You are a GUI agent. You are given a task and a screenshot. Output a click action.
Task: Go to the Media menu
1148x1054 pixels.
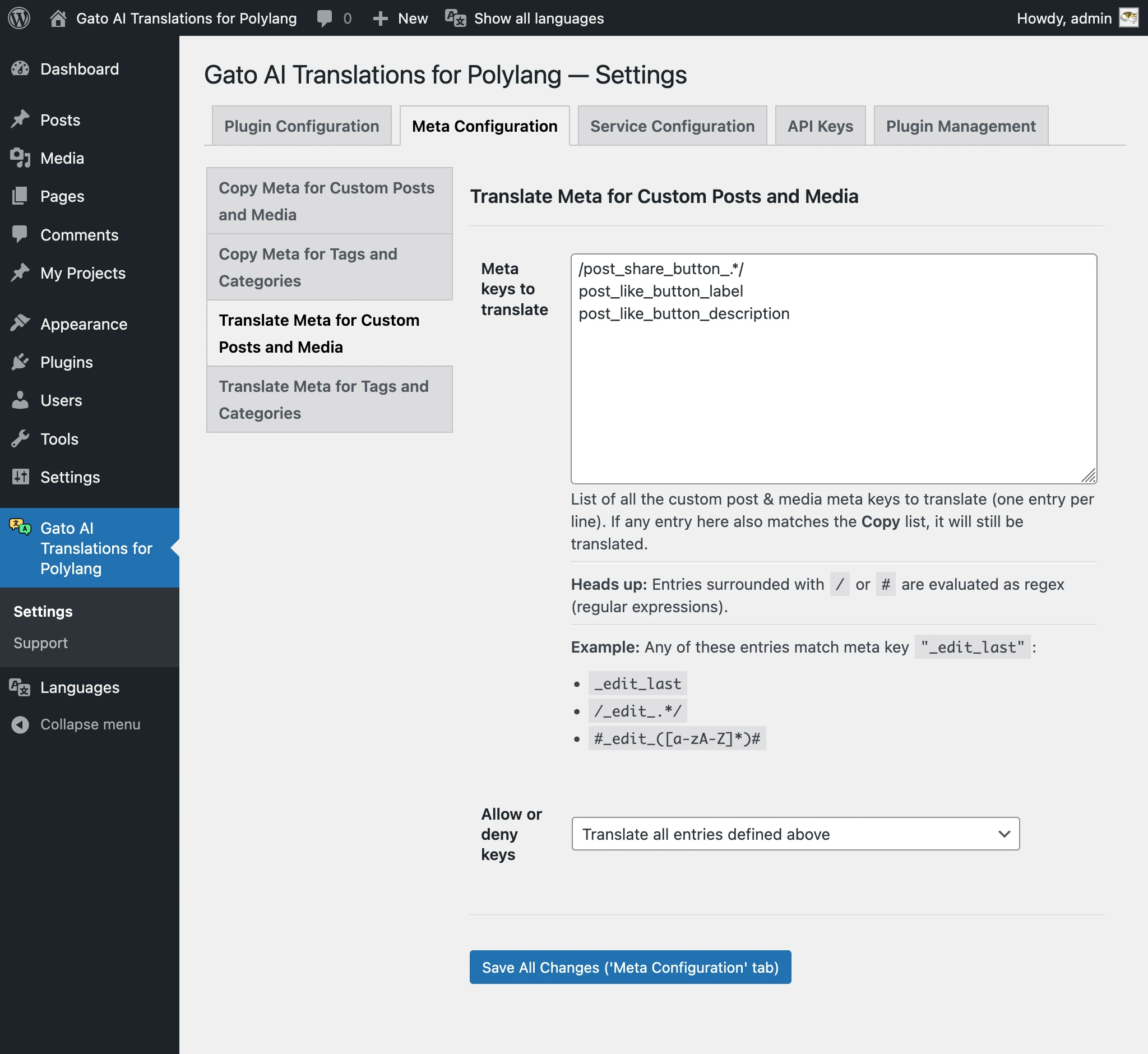click(90, 158)
